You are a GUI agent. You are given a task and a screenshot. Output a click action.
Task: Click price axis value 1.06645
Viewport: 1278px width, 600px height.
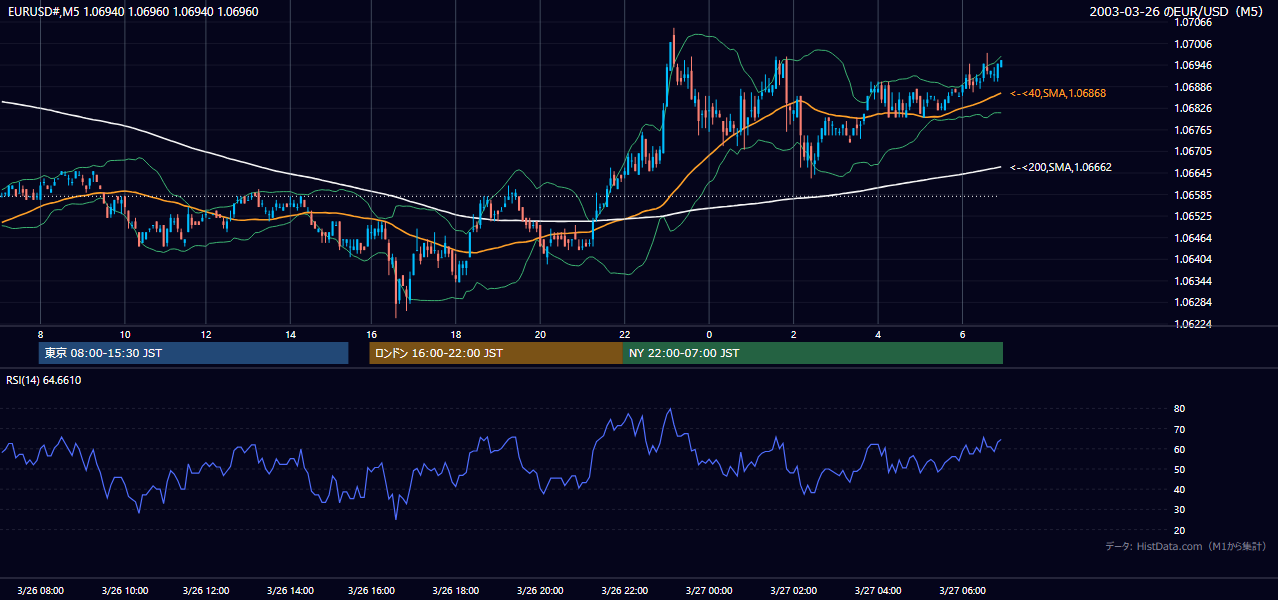tap(1194, 173)
